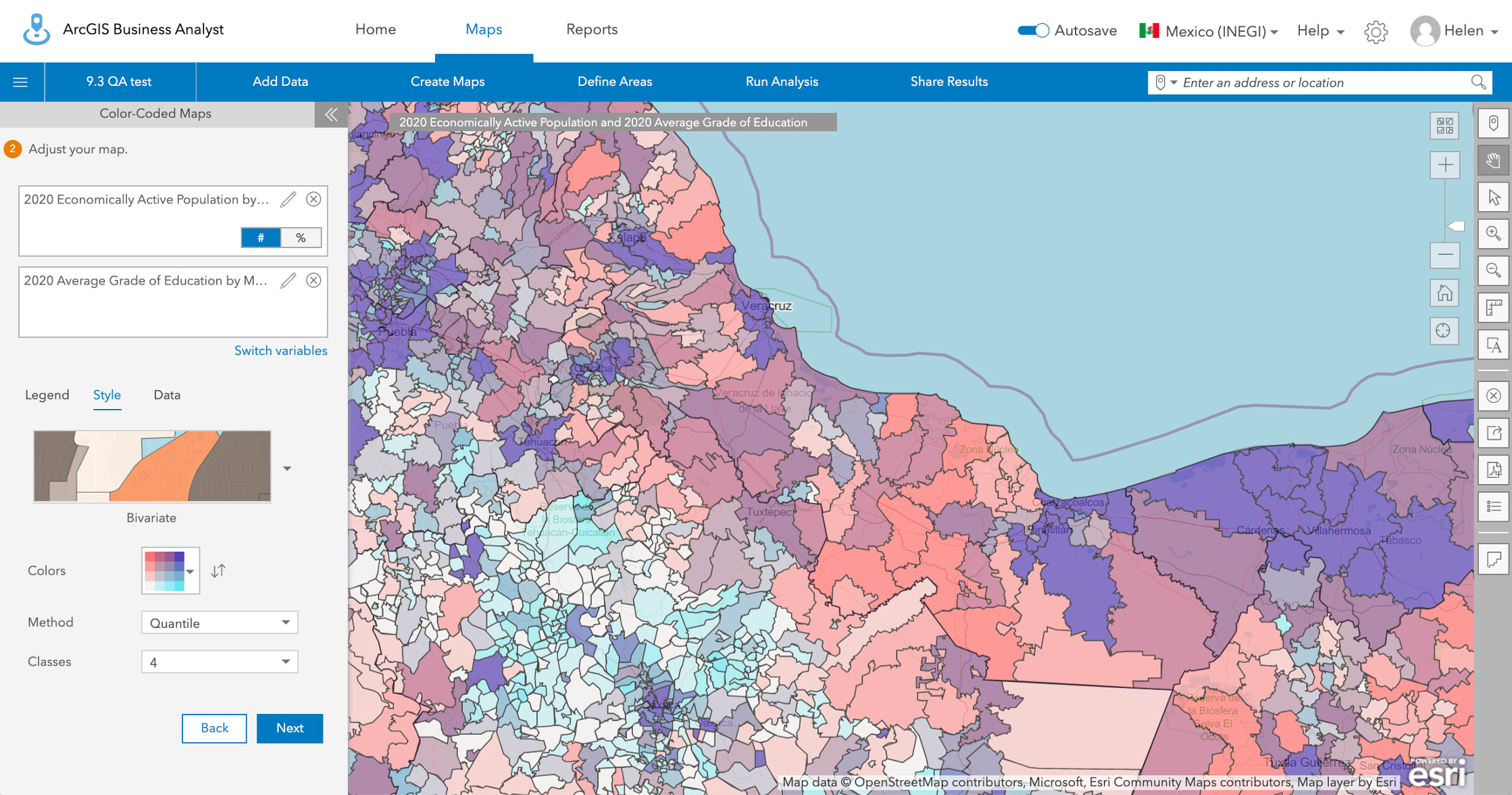Change the Classes dropdown from 4
This screenshot has height=795, width=1512.
point(219,661)
